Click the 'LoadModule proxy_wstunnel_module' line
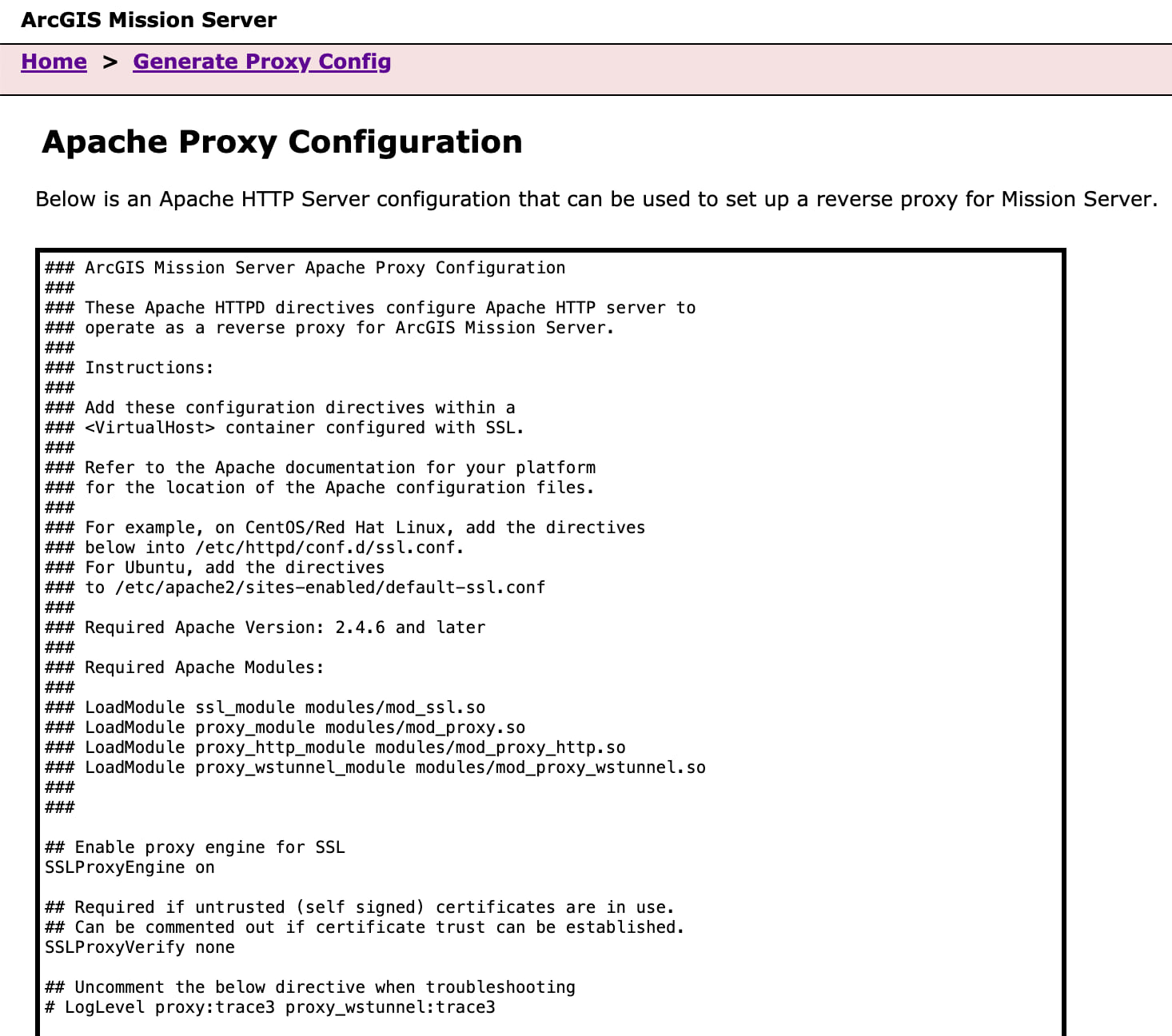Image resolution: width=1172 pixels, height=1036 pixels. 375,767
